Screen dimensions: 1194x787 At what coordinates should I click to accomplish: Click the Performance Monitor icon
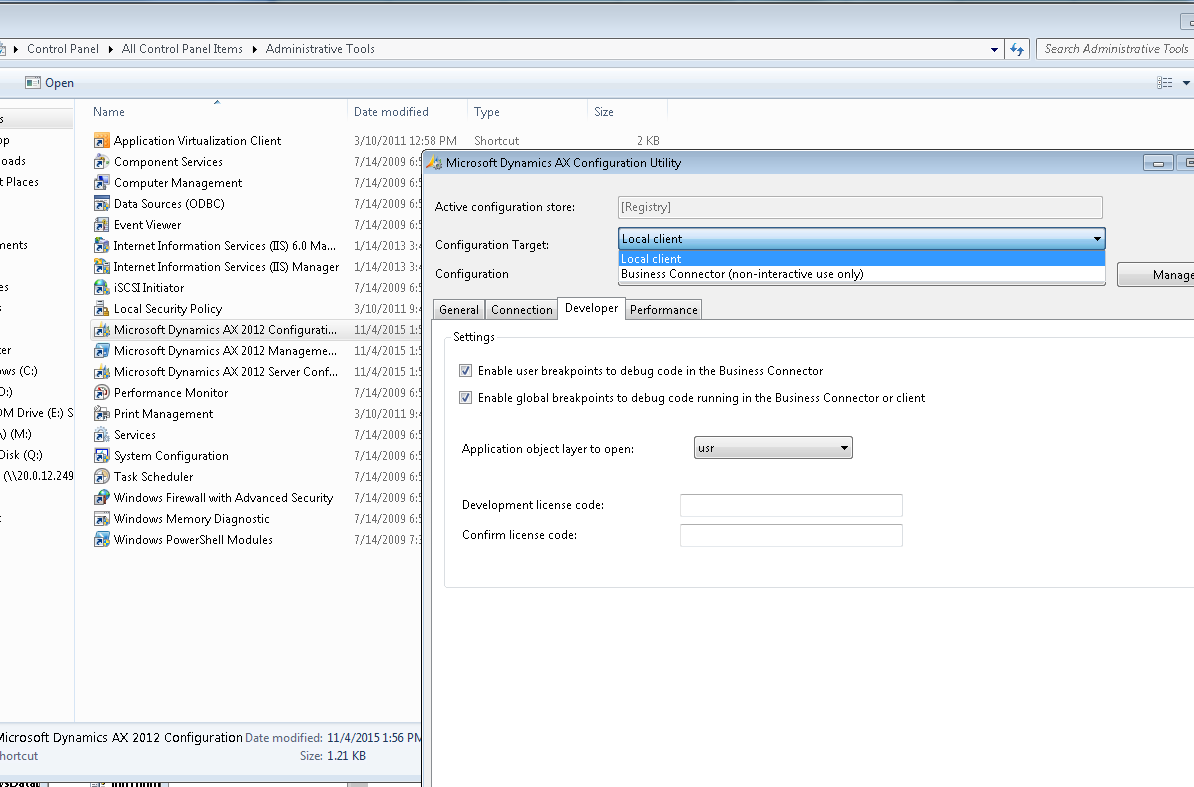click(x=101, y=393)
